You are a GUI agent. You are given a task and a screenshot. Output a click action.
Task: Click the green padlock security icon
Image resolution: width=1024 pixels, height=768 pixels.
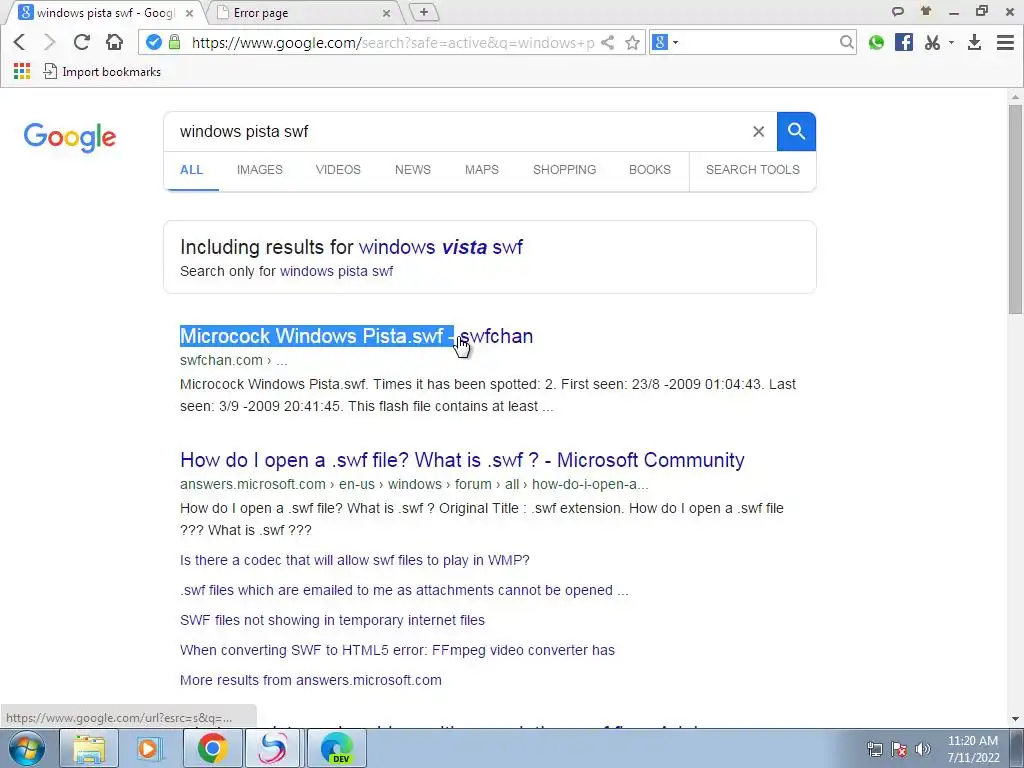coord(174,42)
